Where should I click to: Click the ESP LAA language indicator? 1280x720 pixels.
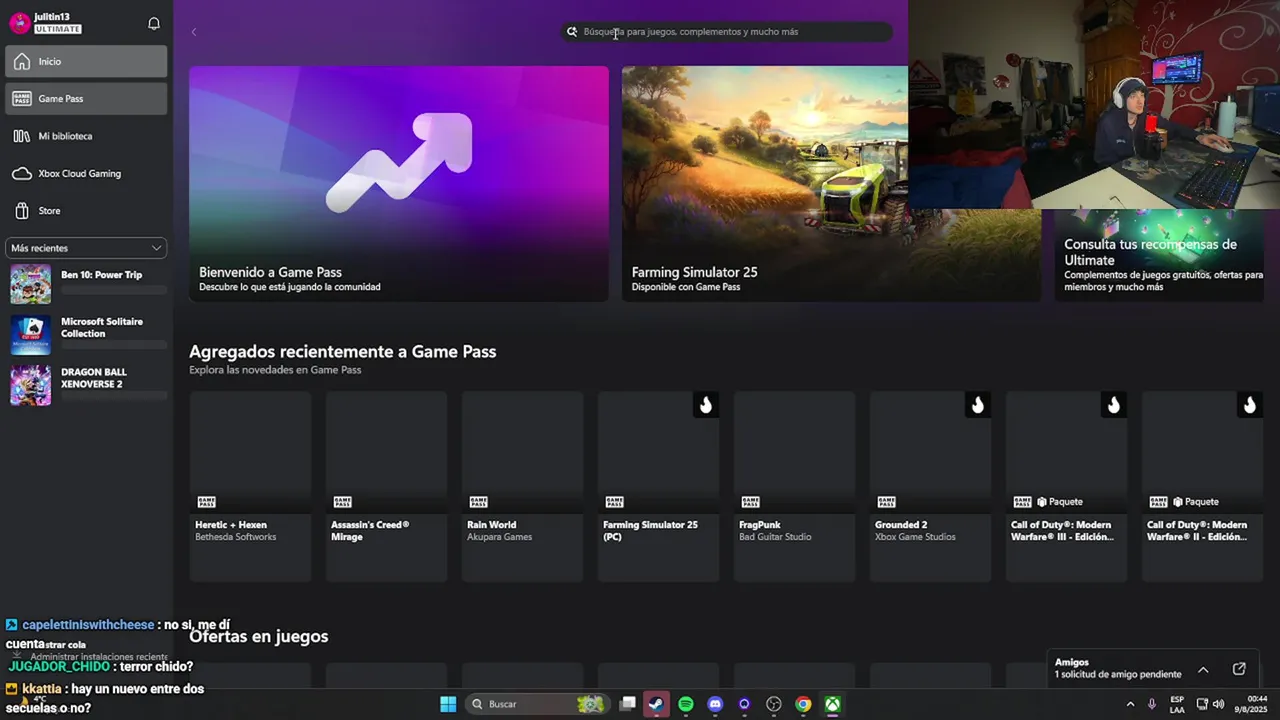point(1177,704)
